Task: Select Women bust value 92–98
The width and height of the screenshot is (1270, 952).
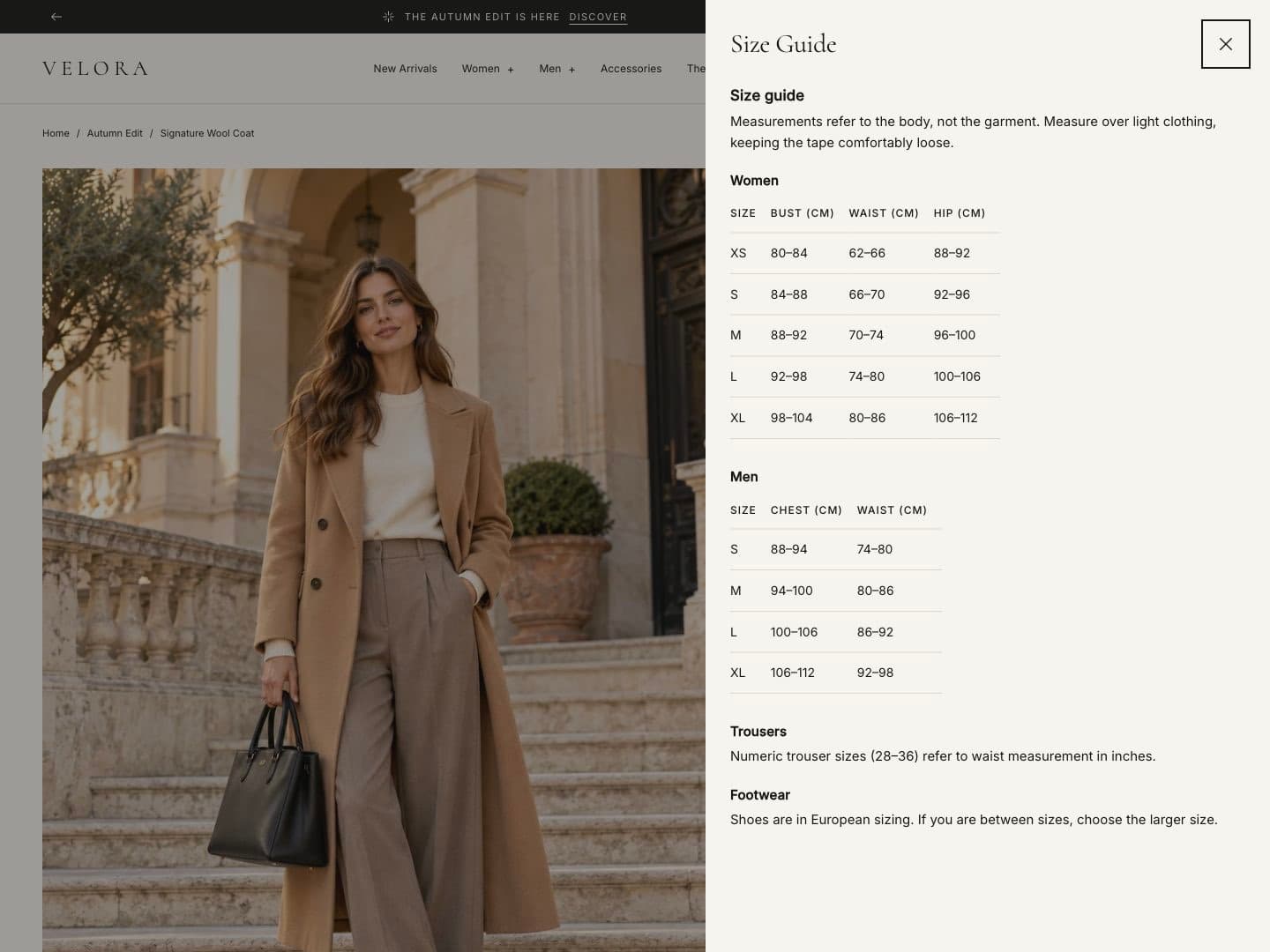Action: (x=788, y=376)
